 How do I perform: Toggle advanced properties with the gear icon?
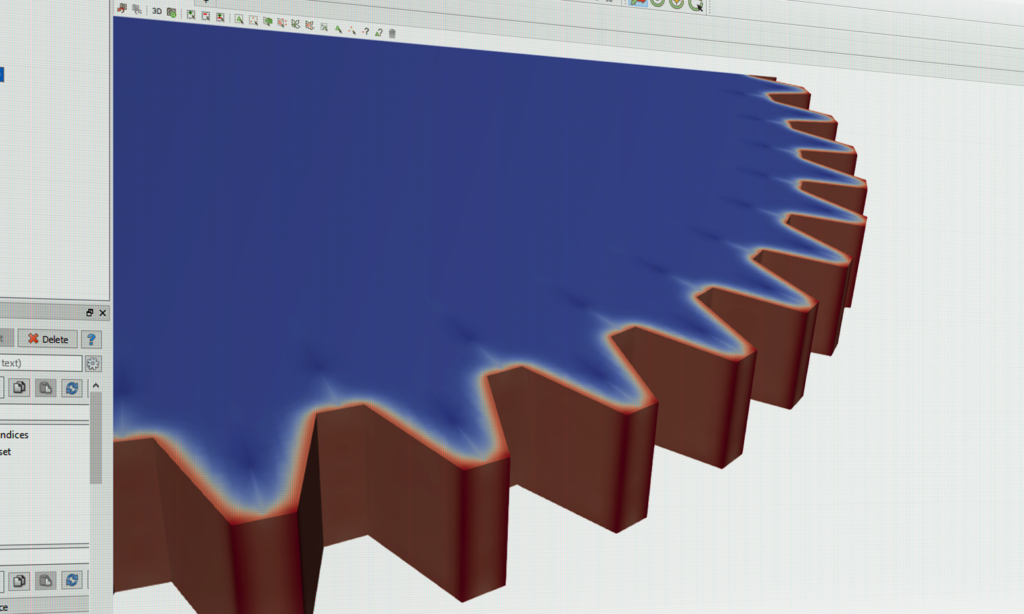click(94, 364)
